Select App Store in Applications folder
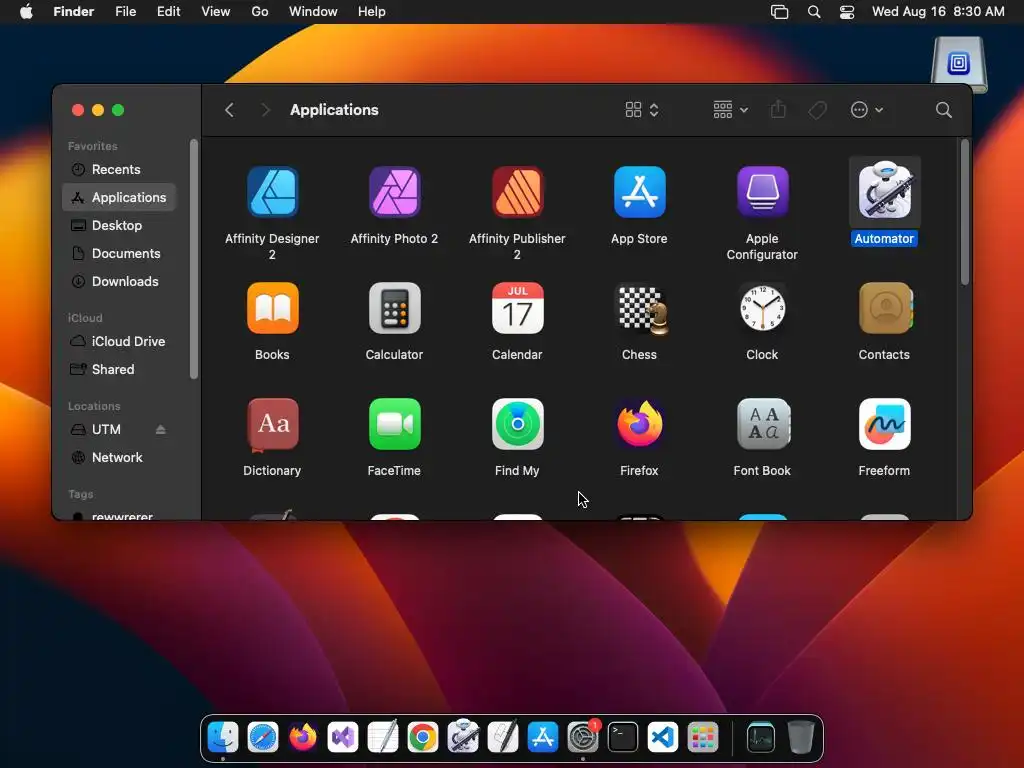Screen dimensions: 1024x768 point(639,192)
